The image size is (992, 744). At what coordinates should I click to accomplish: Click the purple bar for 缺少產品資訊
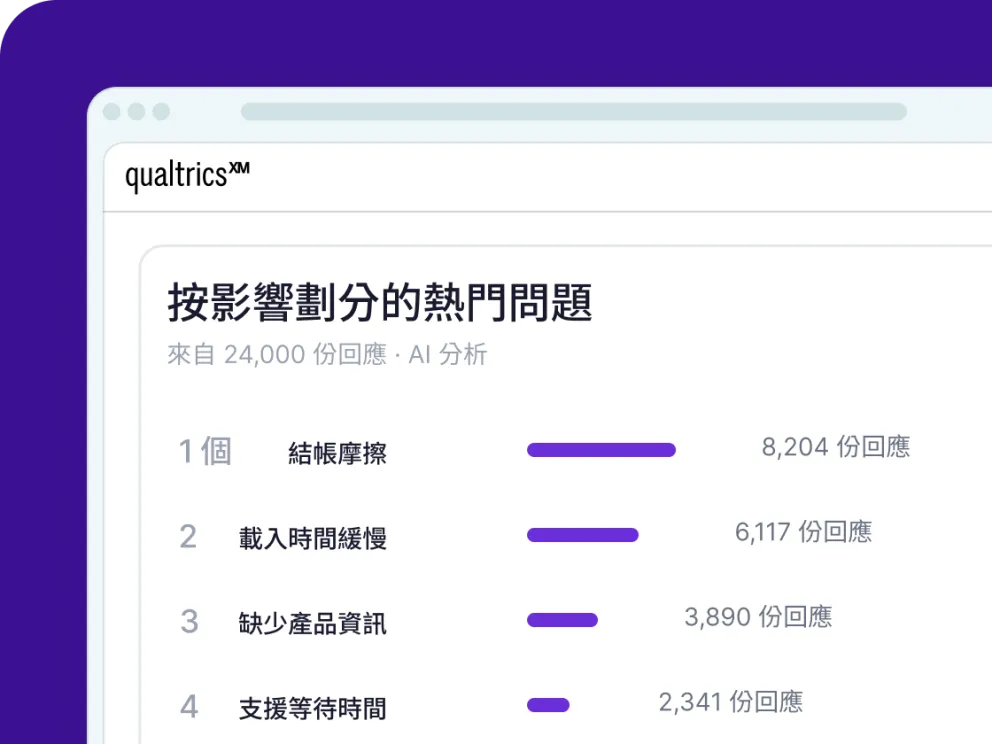[x=562, y=620]
